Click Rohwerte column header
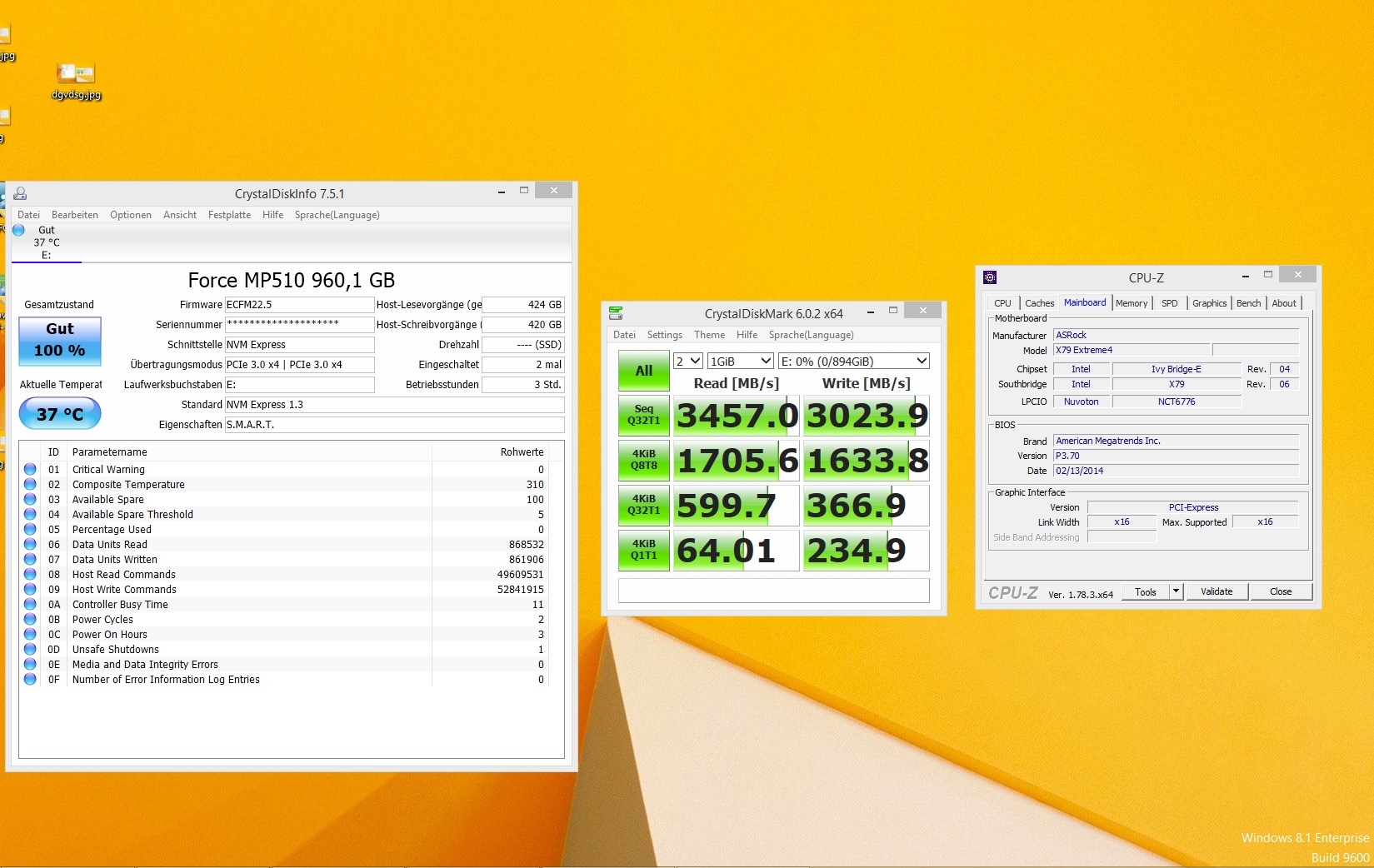1374x868 pixels. click(522, 451)
